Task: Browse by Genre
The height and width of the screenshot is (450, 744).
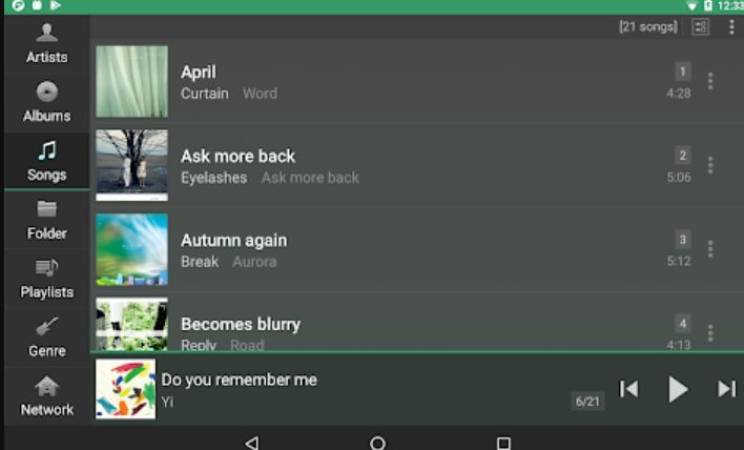Action: click(46, 338)
